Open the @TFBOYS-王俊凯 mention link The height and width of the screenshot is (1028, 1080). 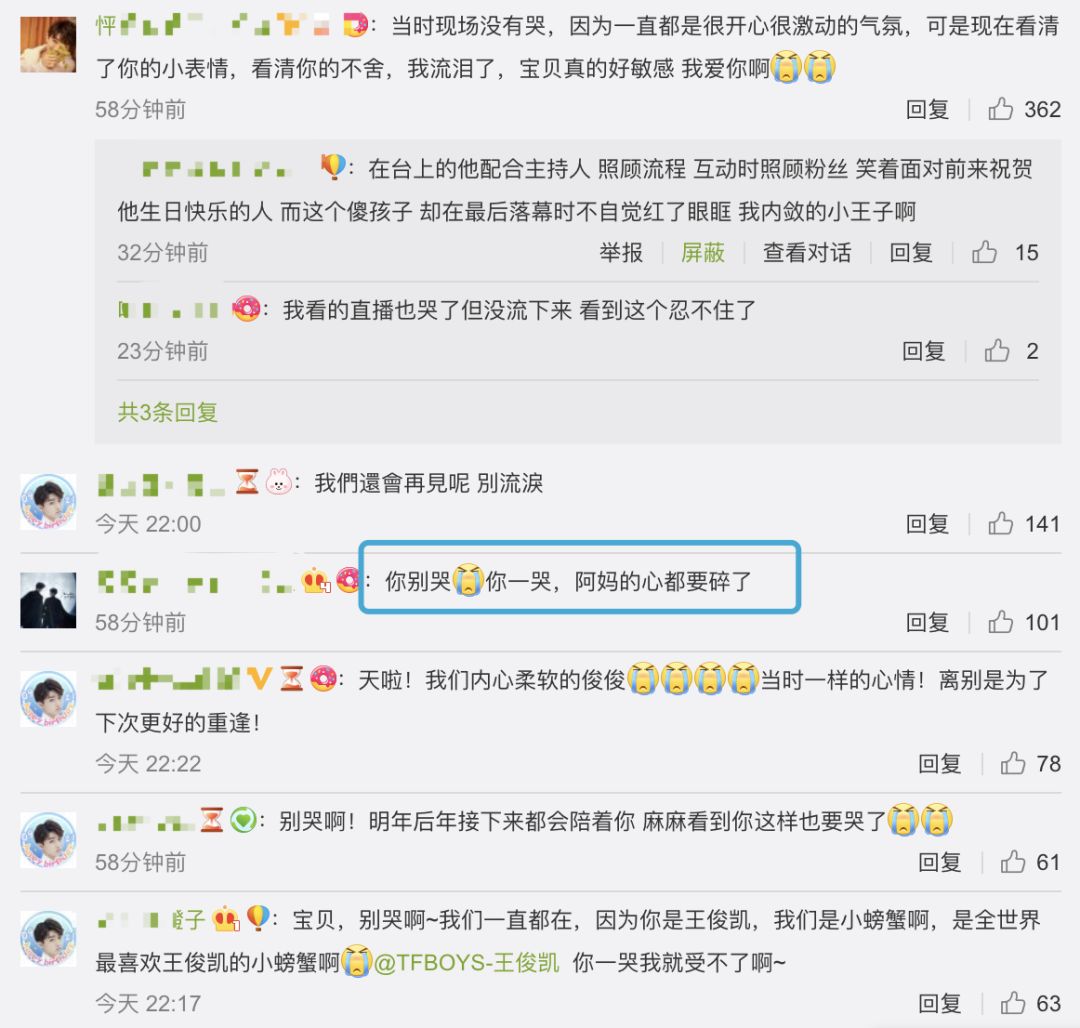[466, 962]
